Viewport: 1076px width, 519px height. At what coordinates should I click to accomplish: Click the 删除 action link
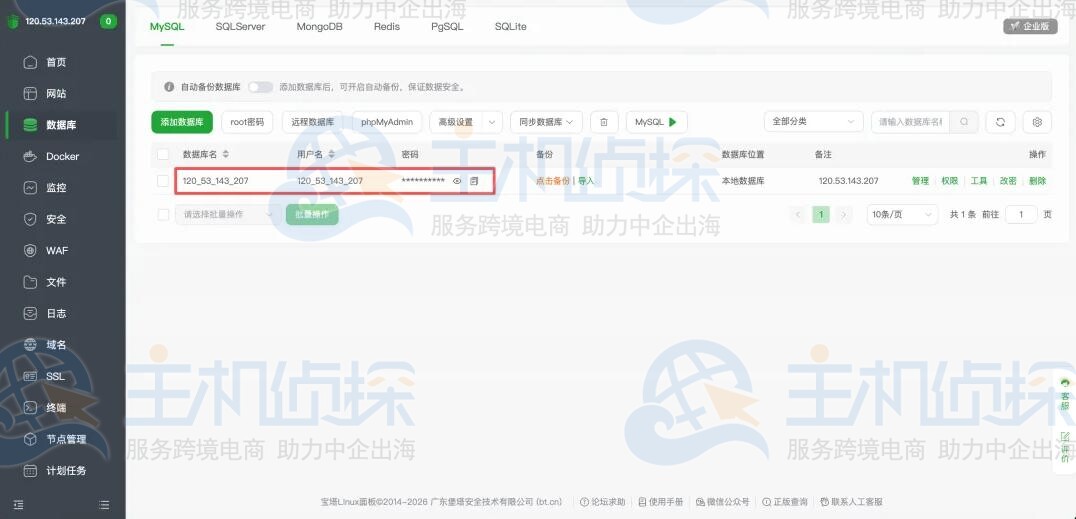click(1038, 181)
